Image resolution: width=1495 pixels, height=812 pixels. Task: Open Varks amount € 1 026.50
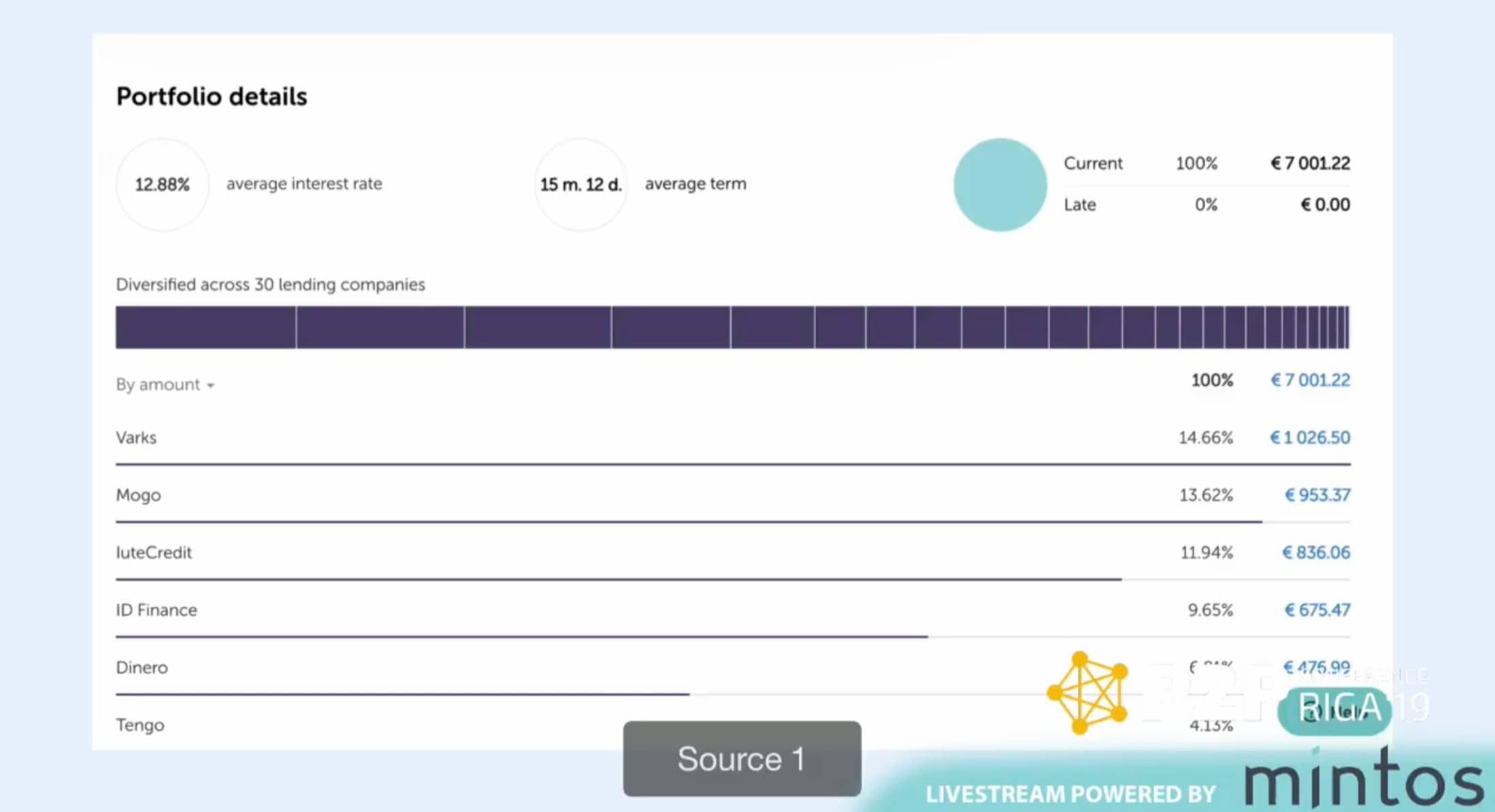(x=1310, y=437)
